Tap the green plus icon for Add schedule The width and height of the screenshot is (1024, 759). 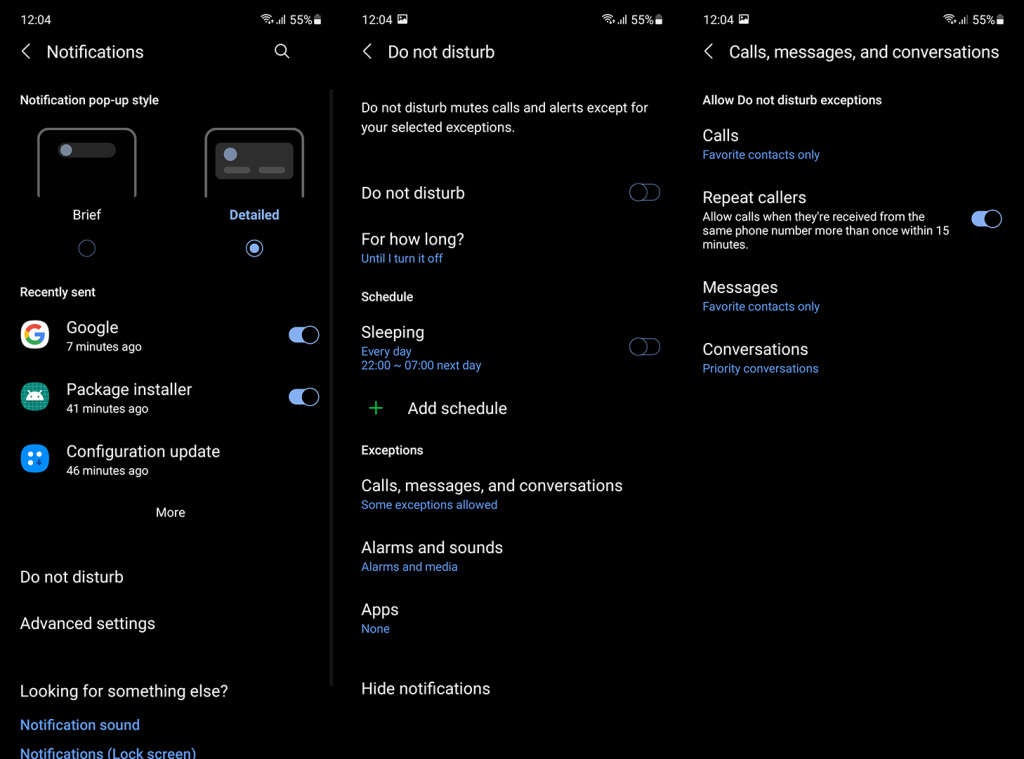pos(376,408)
